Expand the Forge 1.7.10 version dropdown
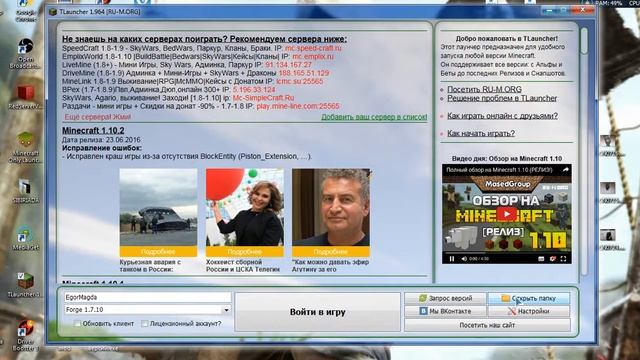Viewport: 640px width, 360px height. click(226, 310)
